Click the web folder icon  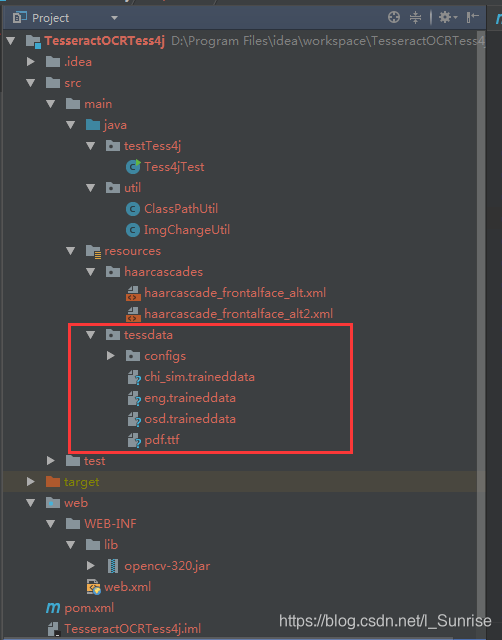tap(53, 502)
